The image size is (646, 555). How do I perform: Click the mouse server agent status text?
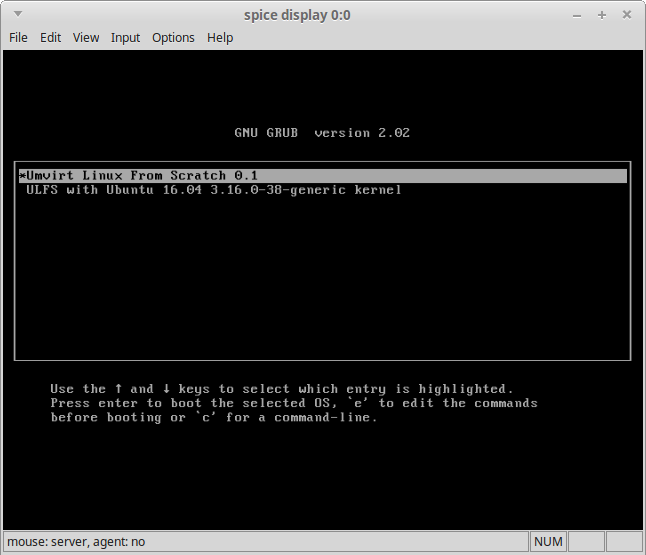(x=75, y=541)
